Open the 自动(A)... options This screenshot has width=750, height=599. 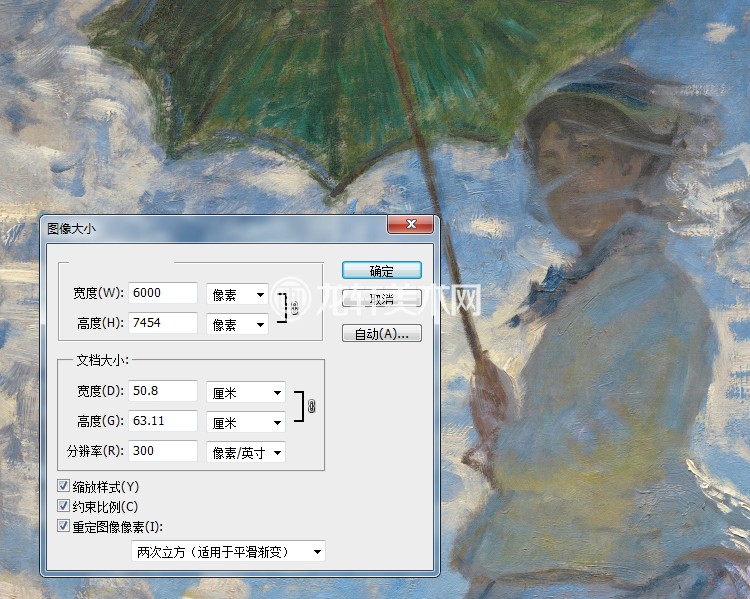(382, 333)
